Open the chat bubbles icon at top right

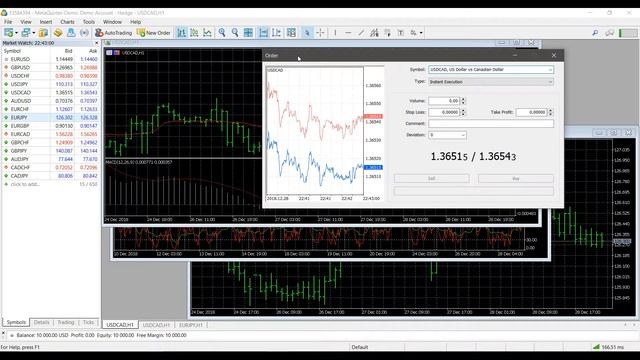609,33
